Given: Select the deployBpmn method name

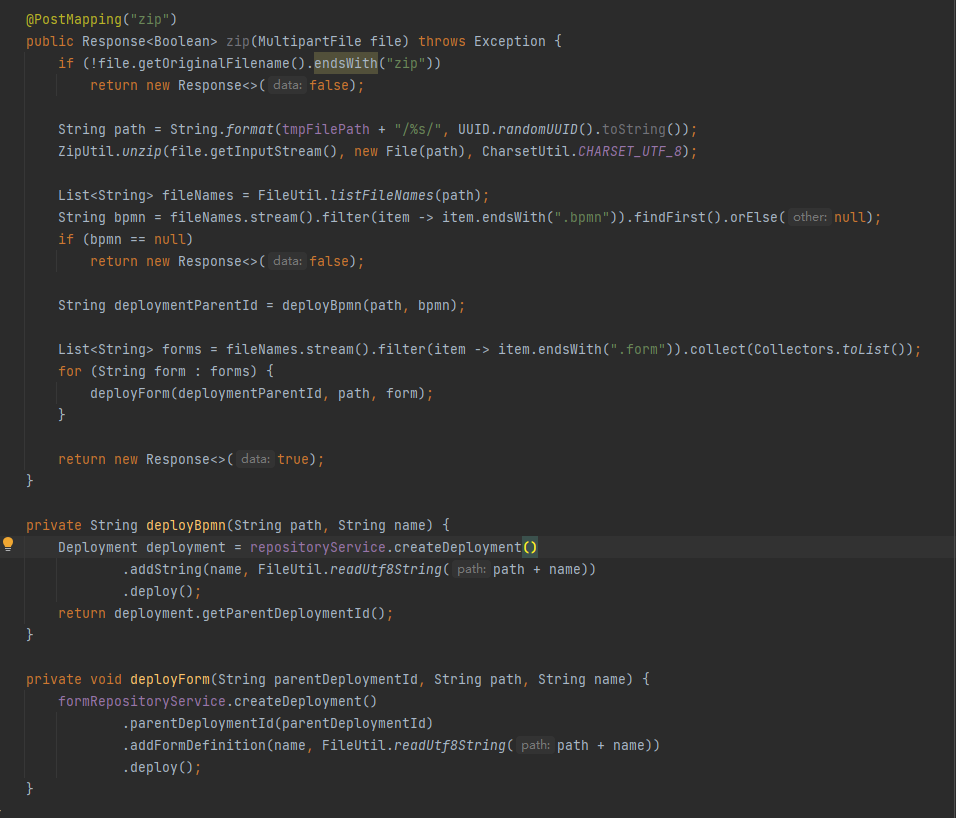Looking at the screenshot, I should click(x=185, y=524).
